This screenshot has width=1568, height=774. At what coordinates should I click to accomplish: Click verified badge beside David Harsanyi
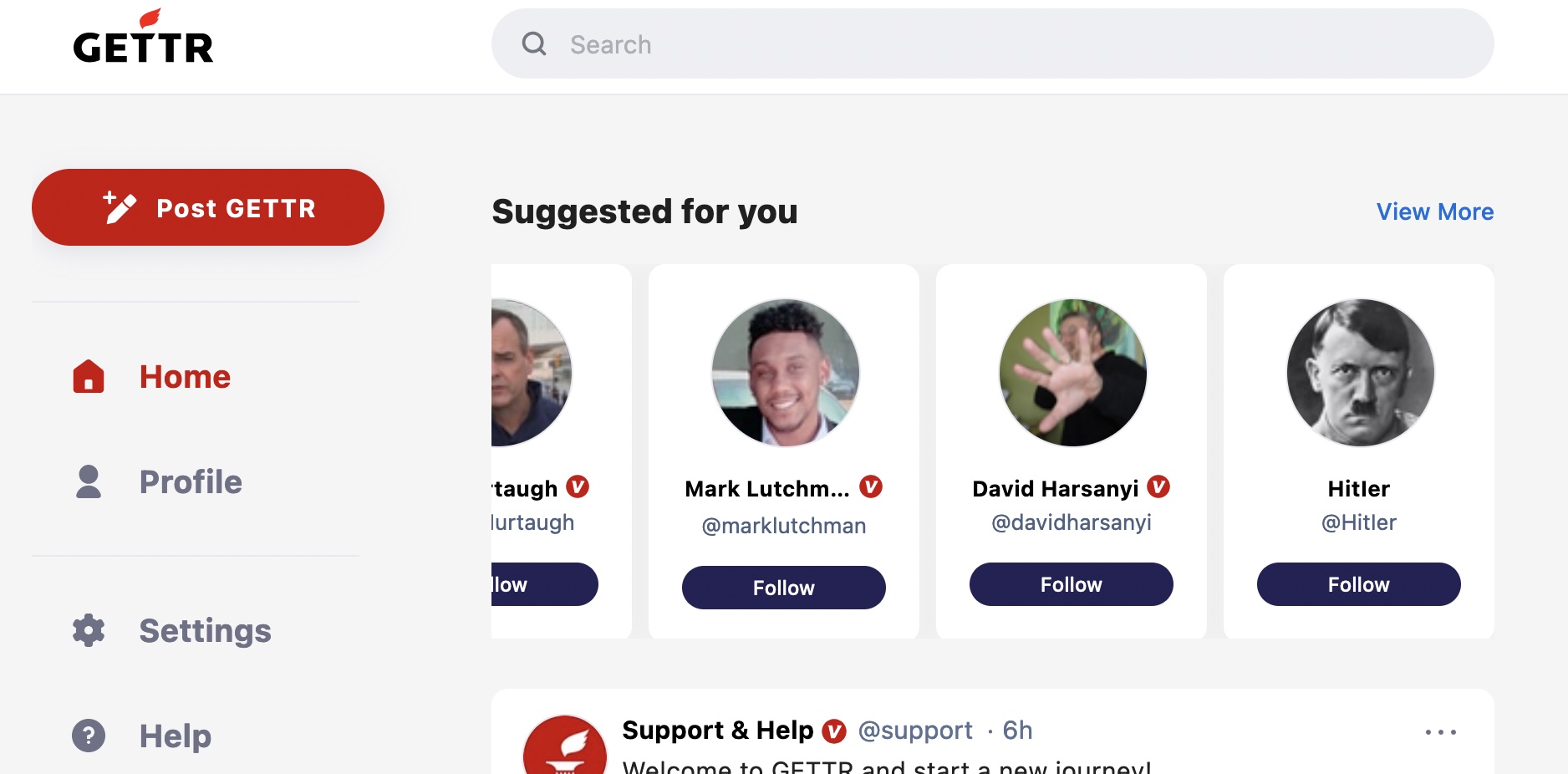(x=1158, y=486)
